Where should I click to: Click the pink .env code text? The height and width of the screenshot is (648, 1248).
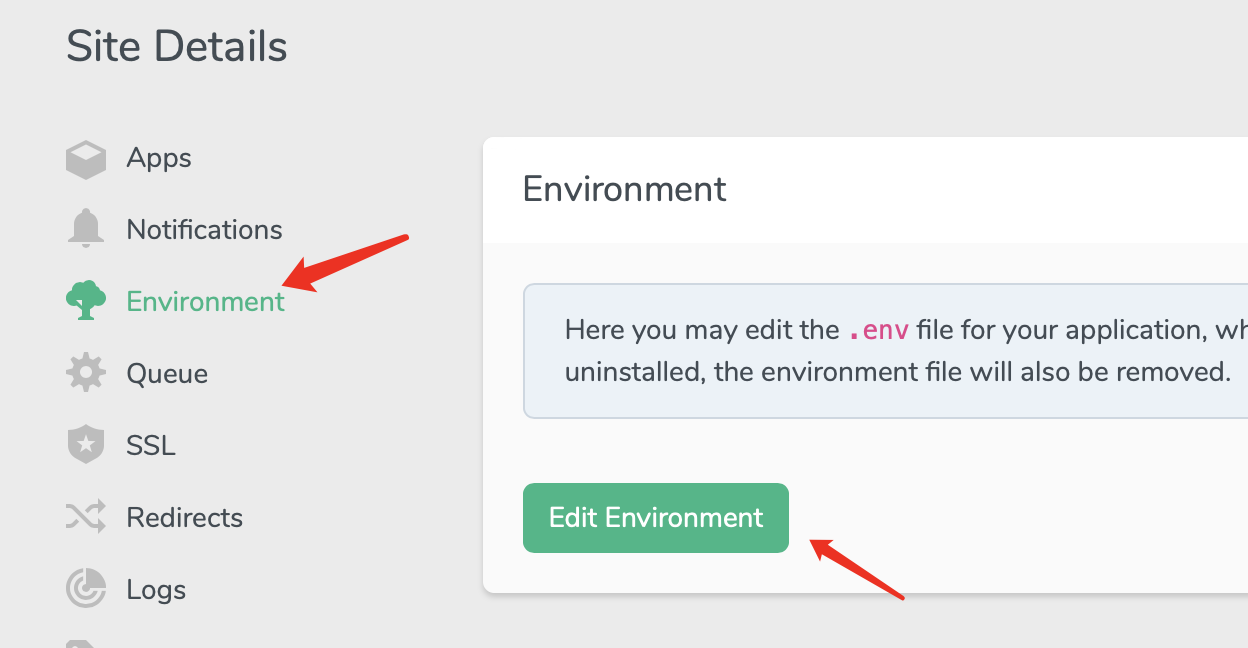pyautogui.click(x=879, y=330)
